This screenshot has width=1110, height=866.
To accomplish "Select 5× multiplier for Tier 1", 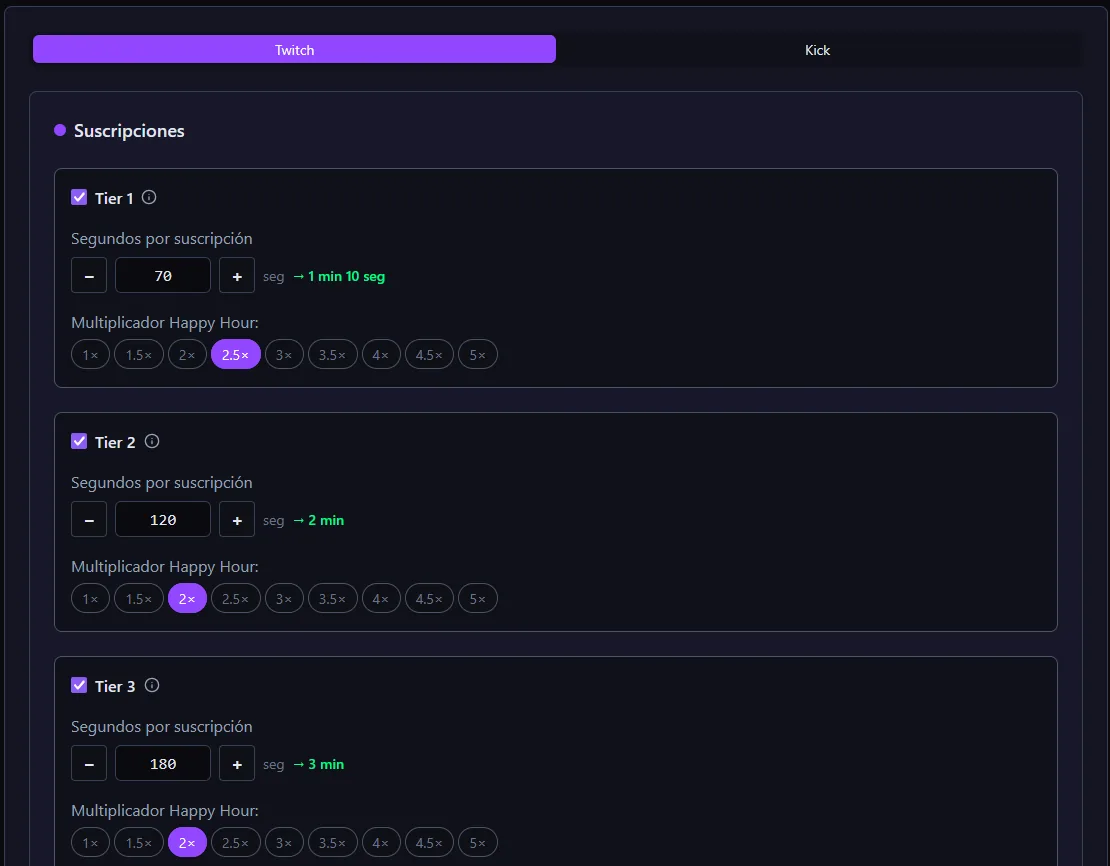I will (x=478, y=355).
